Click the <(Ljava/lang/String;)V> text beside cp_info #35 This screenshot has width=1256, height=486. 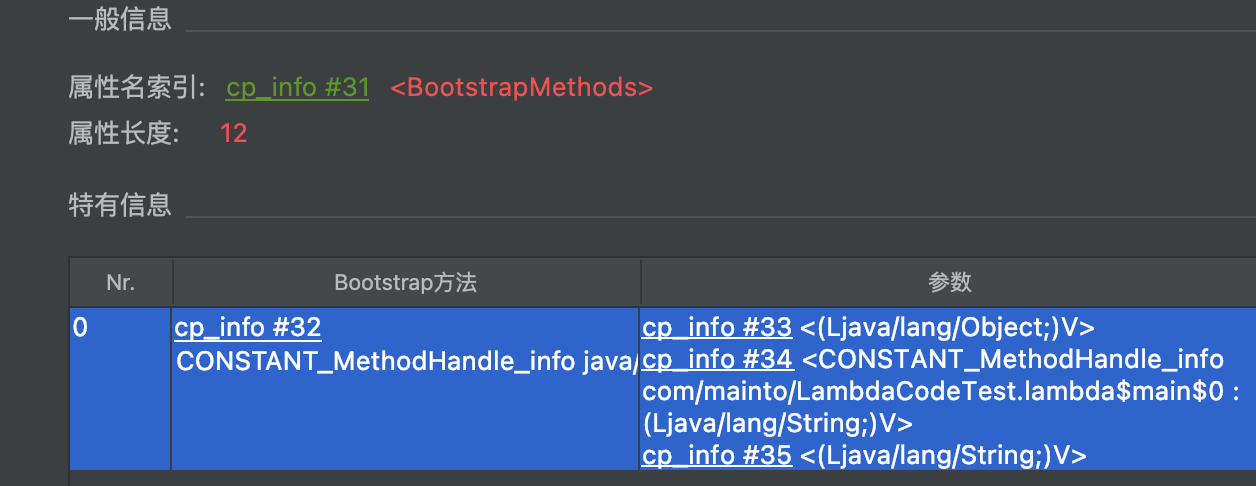(x=944, y=456)
